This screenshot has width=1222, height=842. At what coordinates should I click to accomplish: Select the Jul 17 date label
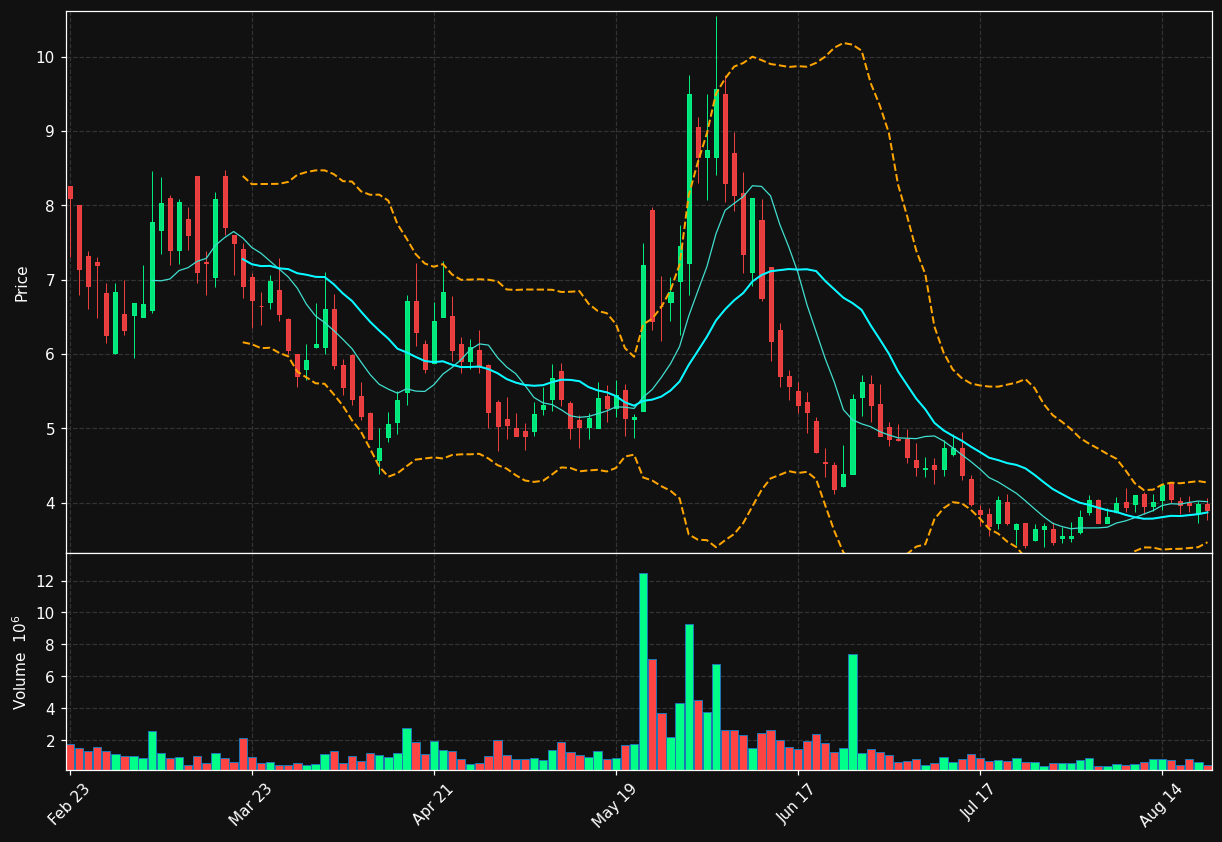pos(979,804)
